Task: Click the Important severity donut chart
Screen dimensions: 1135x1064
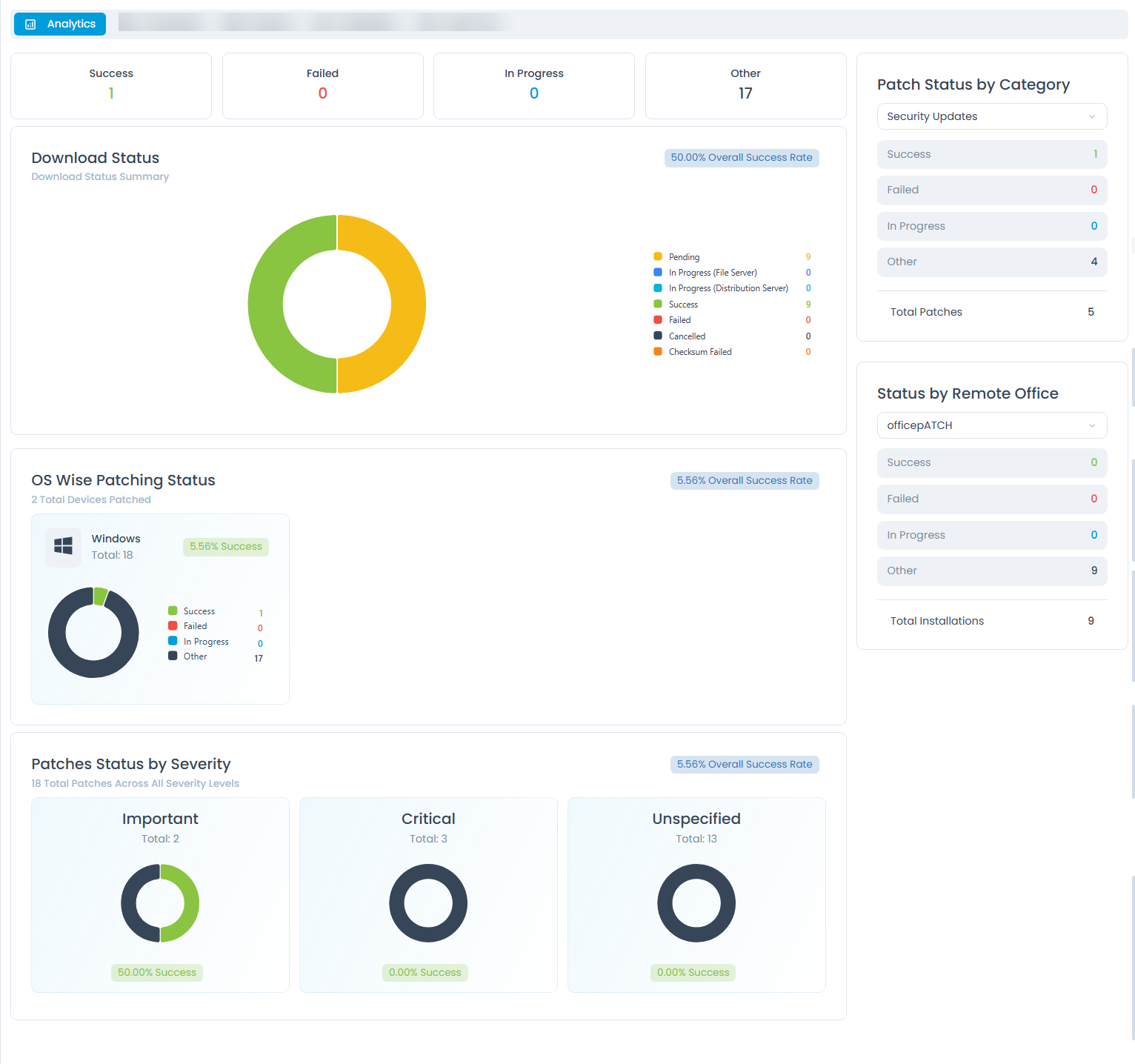Action: [160, 903]
